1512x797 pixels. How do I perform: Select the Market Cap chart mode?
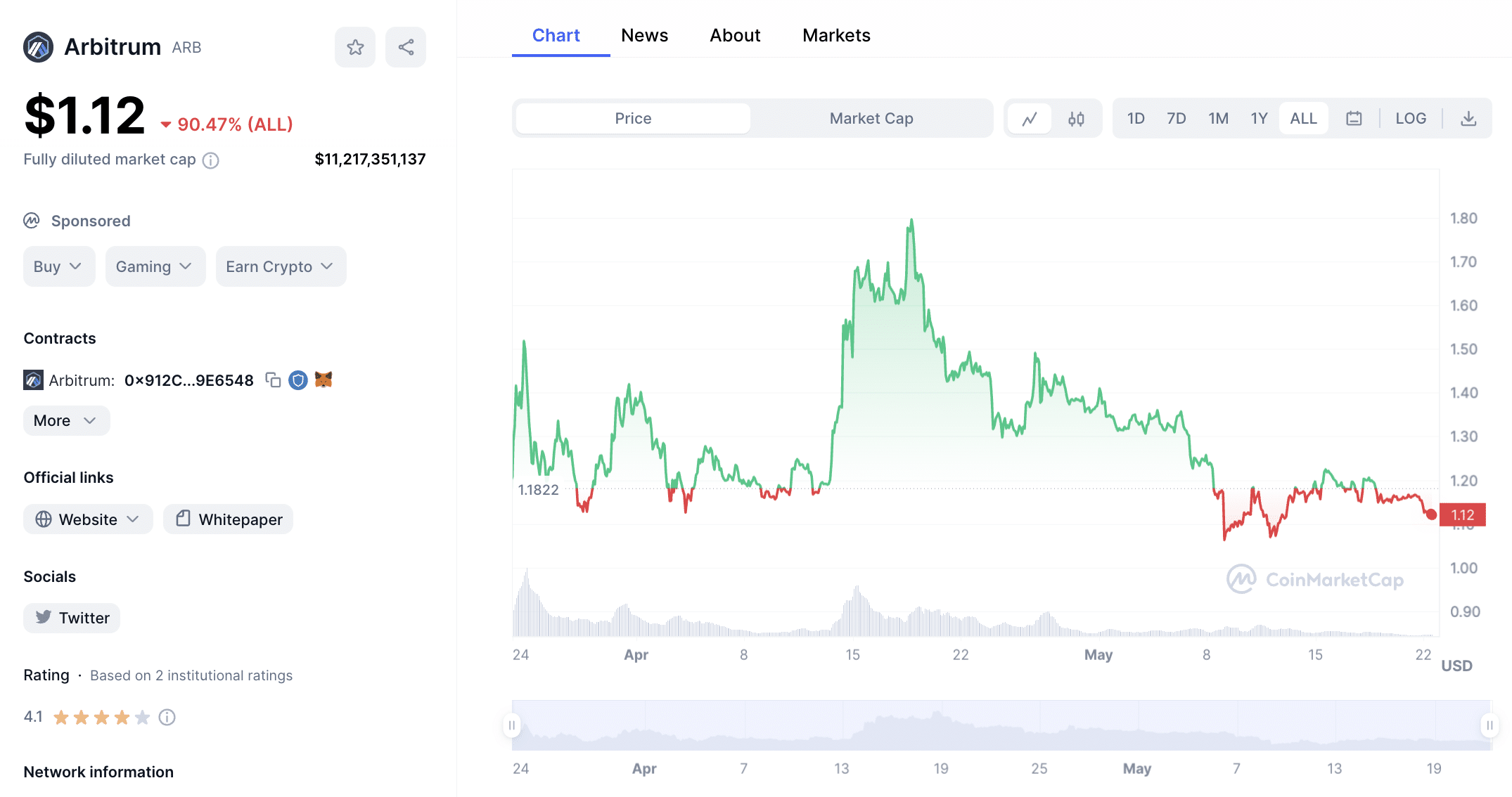(x=871, y=119)
